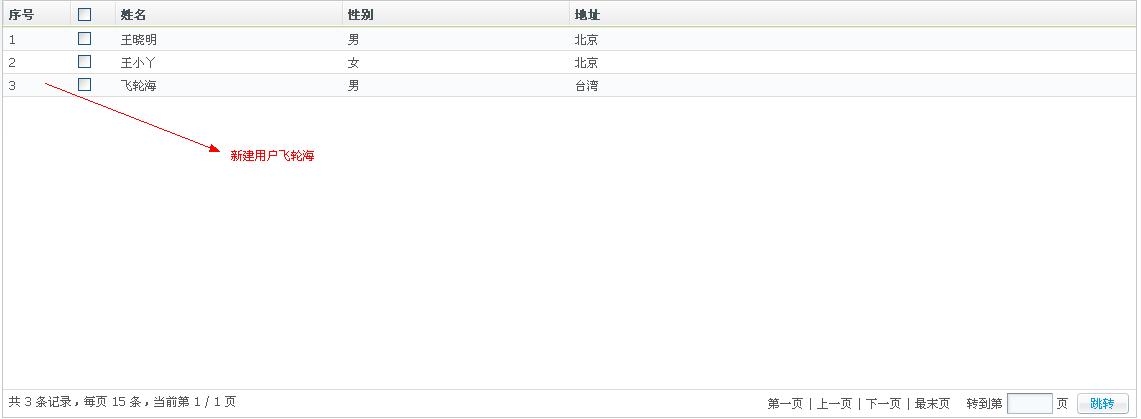Click the name cell 王小丫

click(x=139, y=63)
